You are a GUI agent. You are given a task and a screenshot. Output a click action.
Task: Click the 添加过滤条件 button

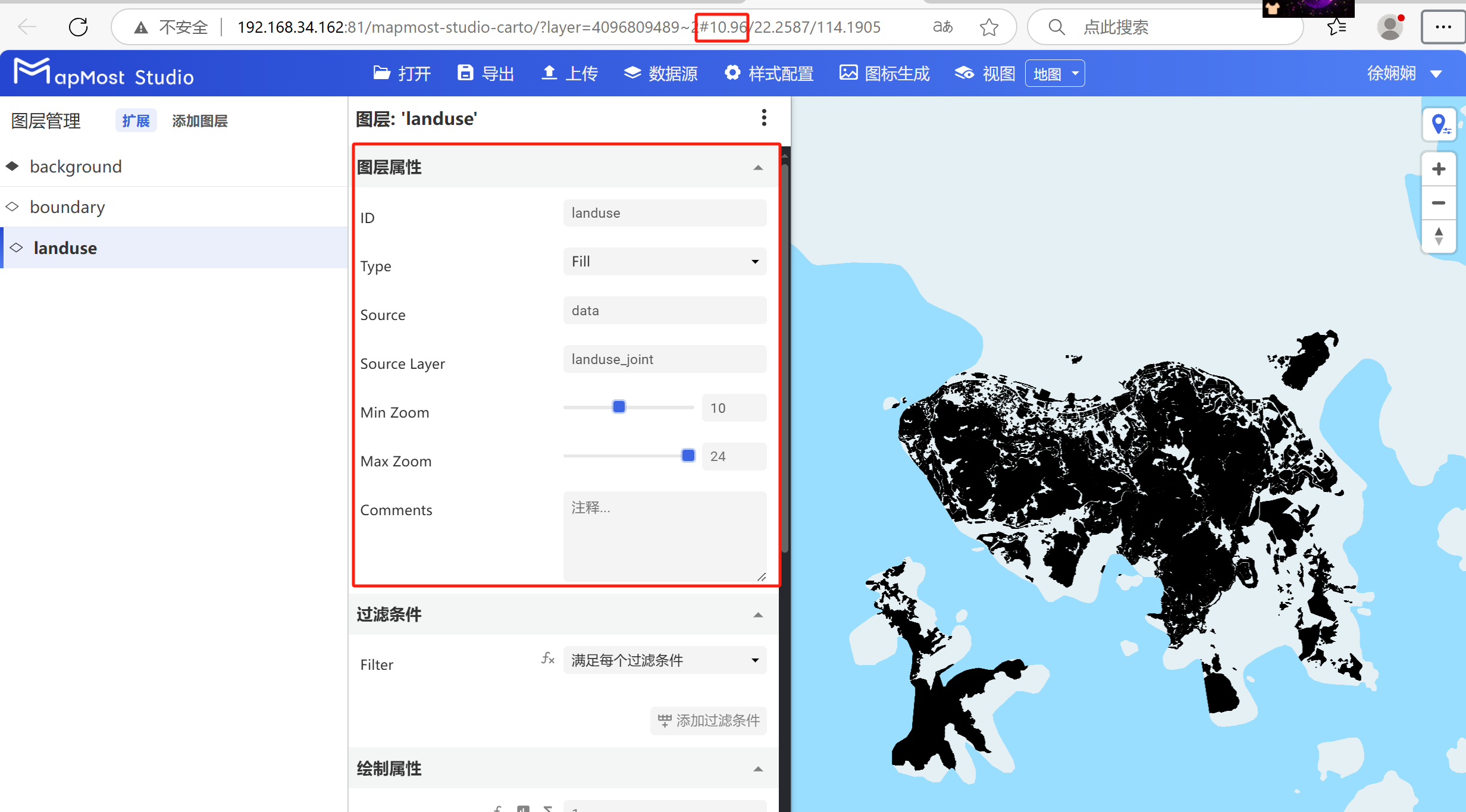pos(708,720)
